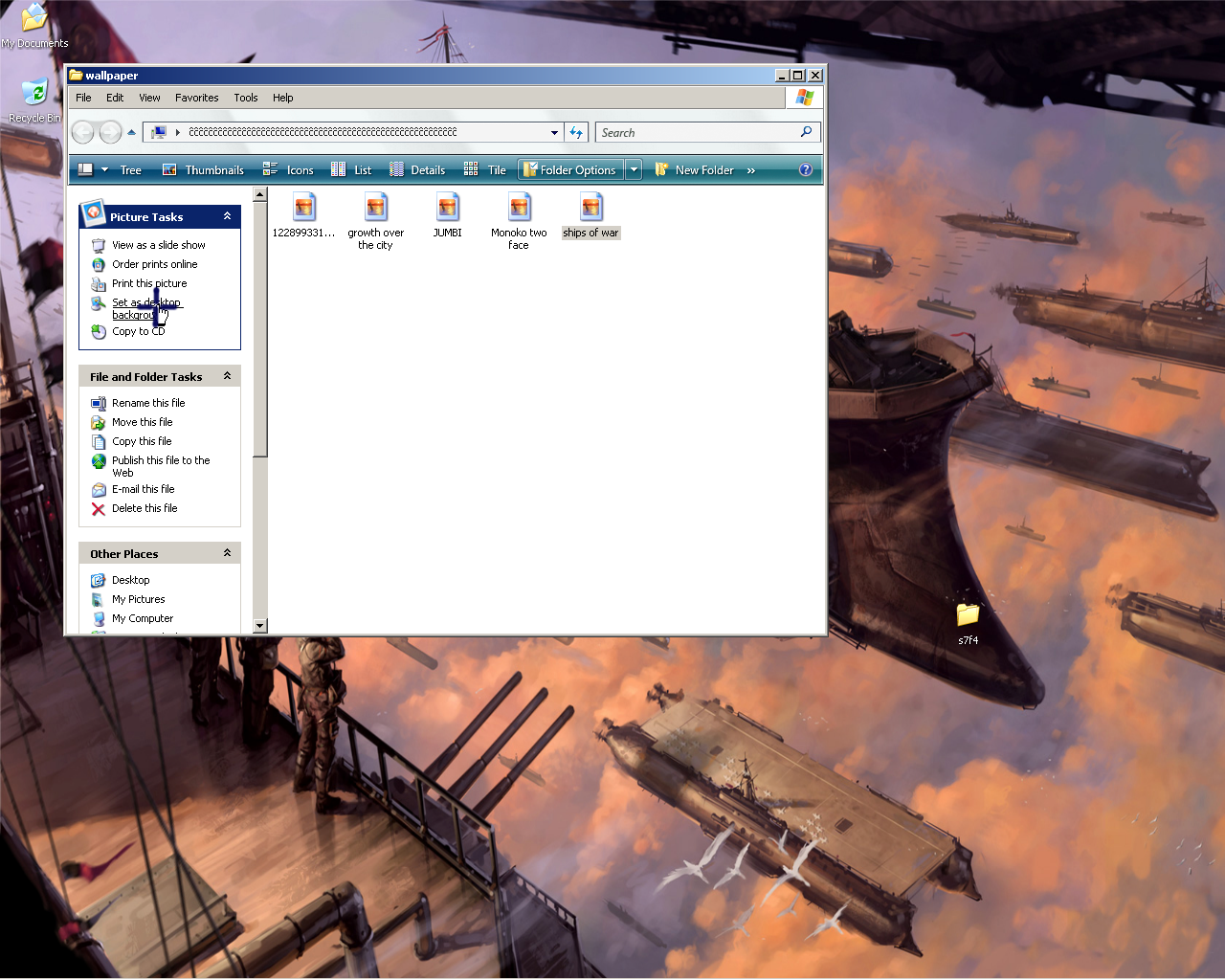Image resolution: width=1225 pixels, height=980 pixels.
Task: Open the address bar dropdown arrow
Action: (x=554, y=133)
